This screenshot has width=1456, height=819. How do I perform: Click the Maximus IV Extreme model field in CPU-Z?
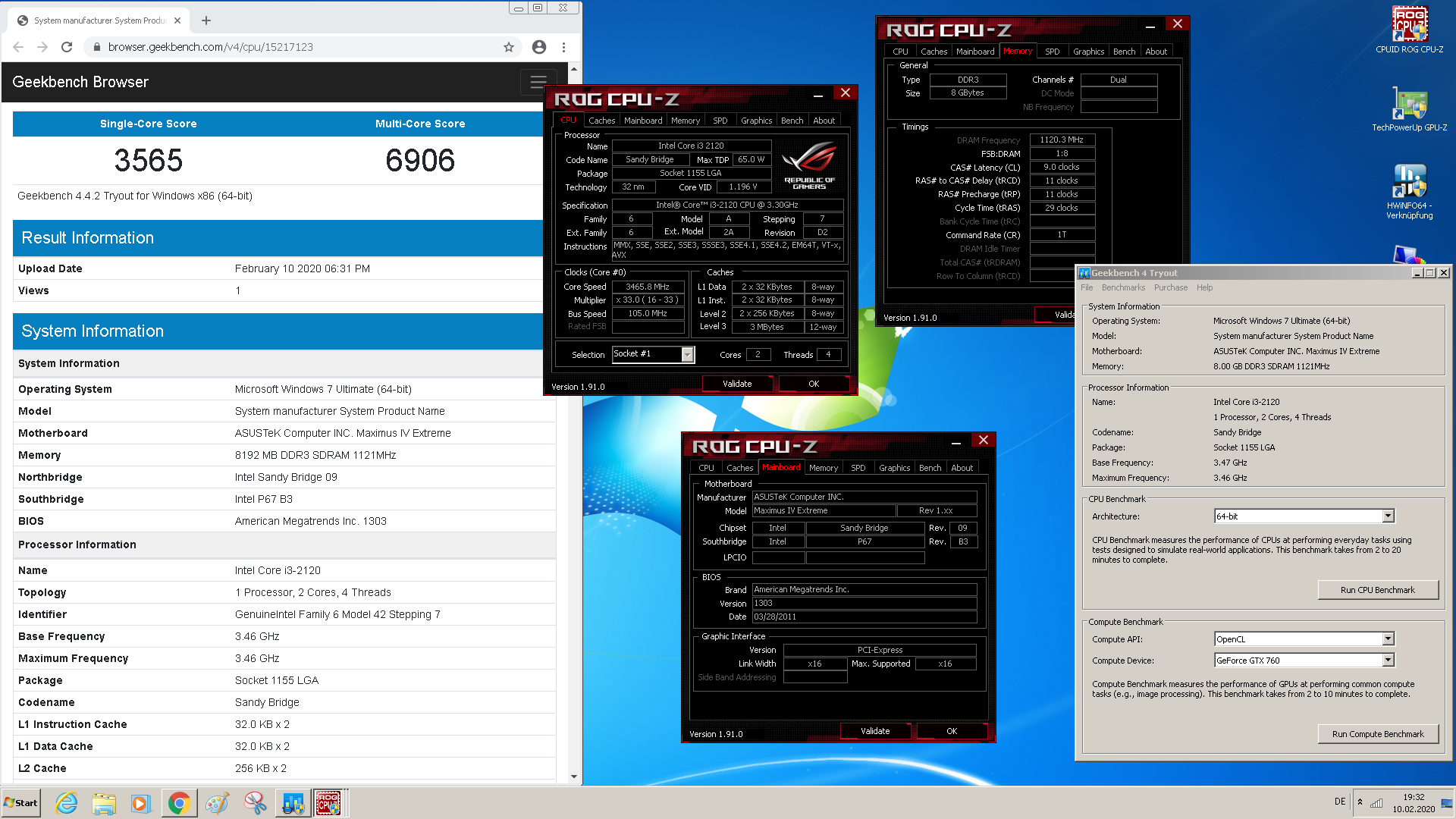(824, 510)
